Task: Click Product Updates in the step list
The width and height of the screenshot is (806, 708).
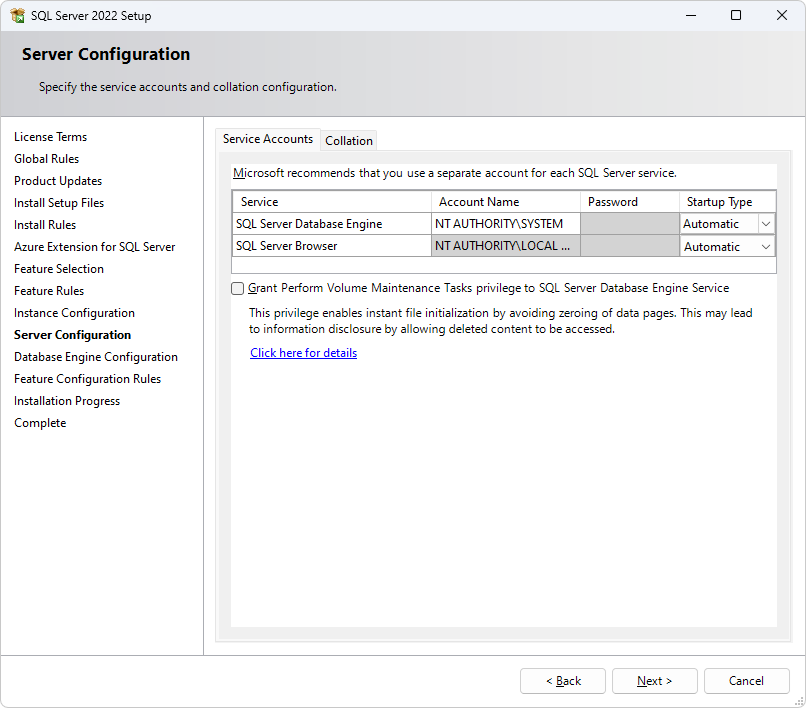Action: click(58, 181)
